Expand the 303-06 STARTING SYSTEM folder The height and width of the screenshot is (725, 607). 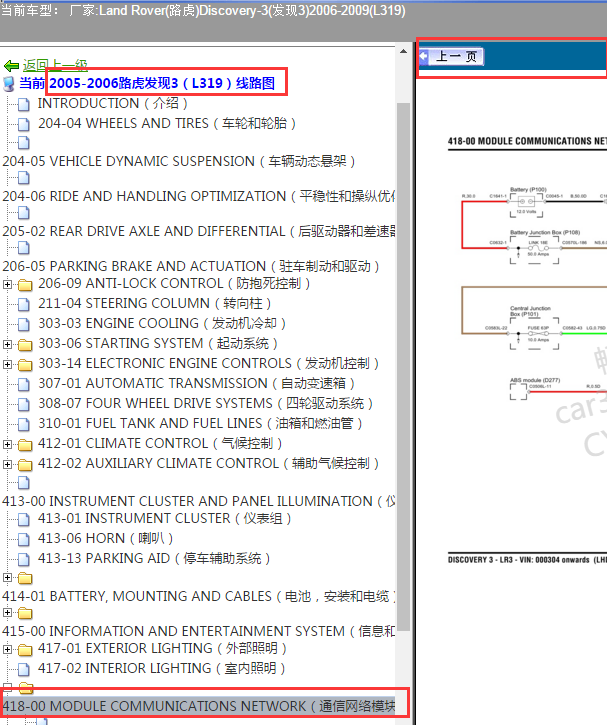point(7,344)
